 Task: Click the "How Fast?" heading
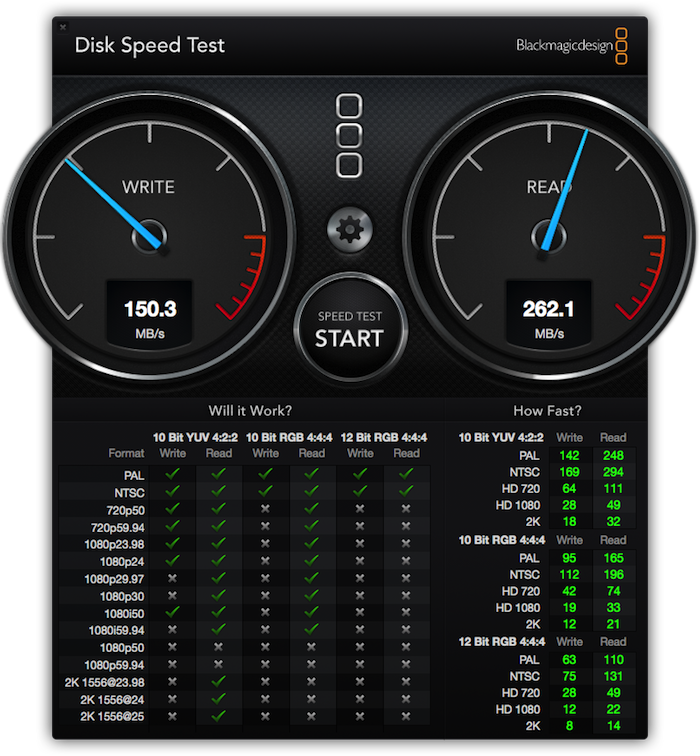(x=547, y=410)
